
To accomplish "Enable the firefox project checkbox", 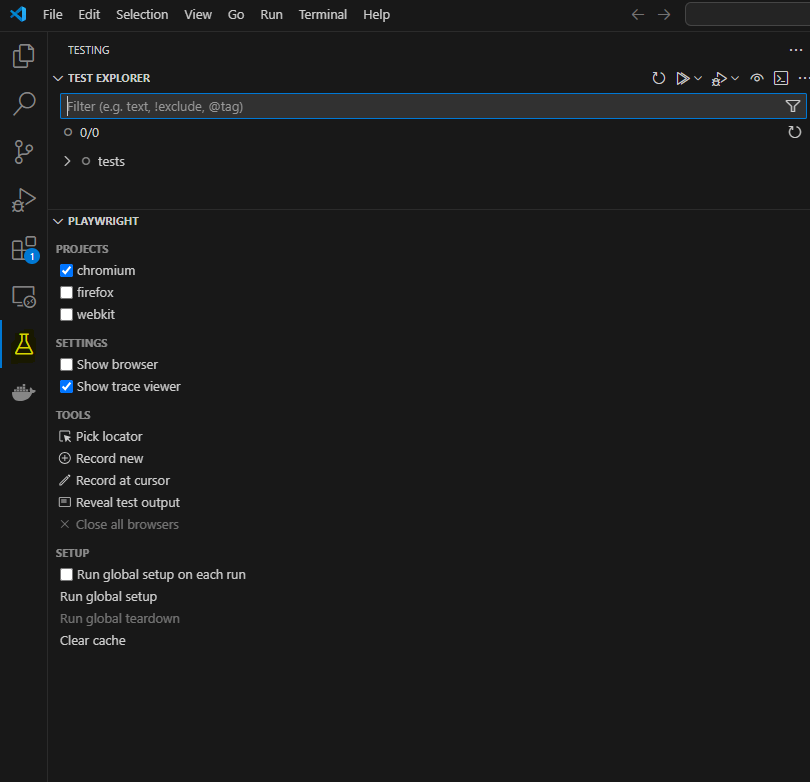I will coord(67,293).
